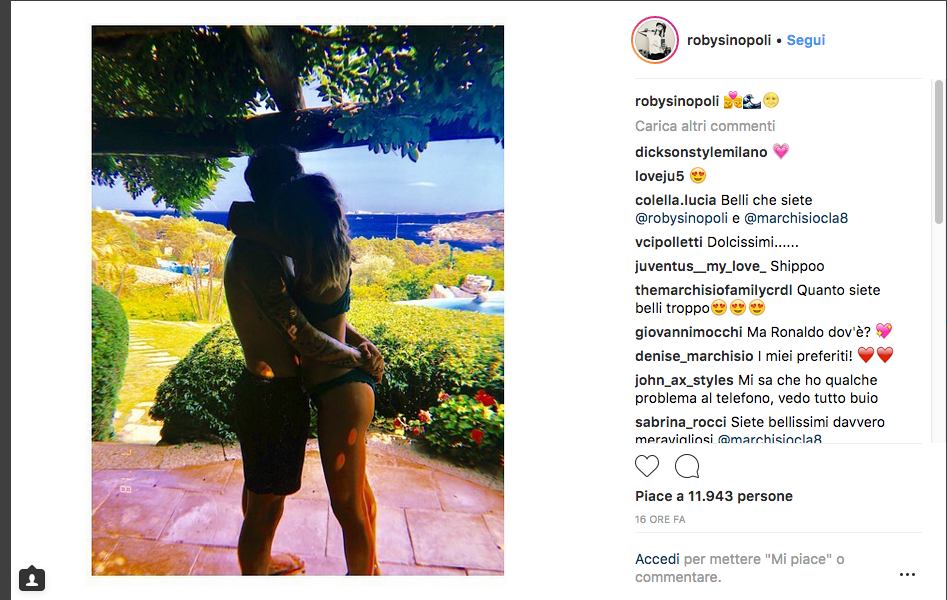Screen dimensions: 947x600
Task: Click the Accedi login link
Action: tap(657, 559)
